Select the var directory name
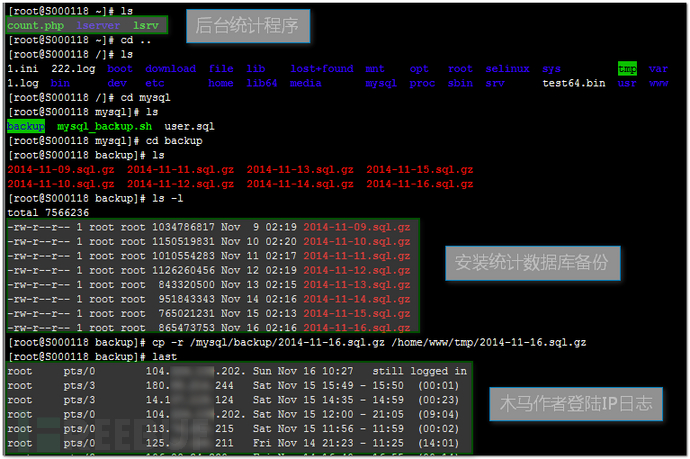 click(x=658, y=69)
